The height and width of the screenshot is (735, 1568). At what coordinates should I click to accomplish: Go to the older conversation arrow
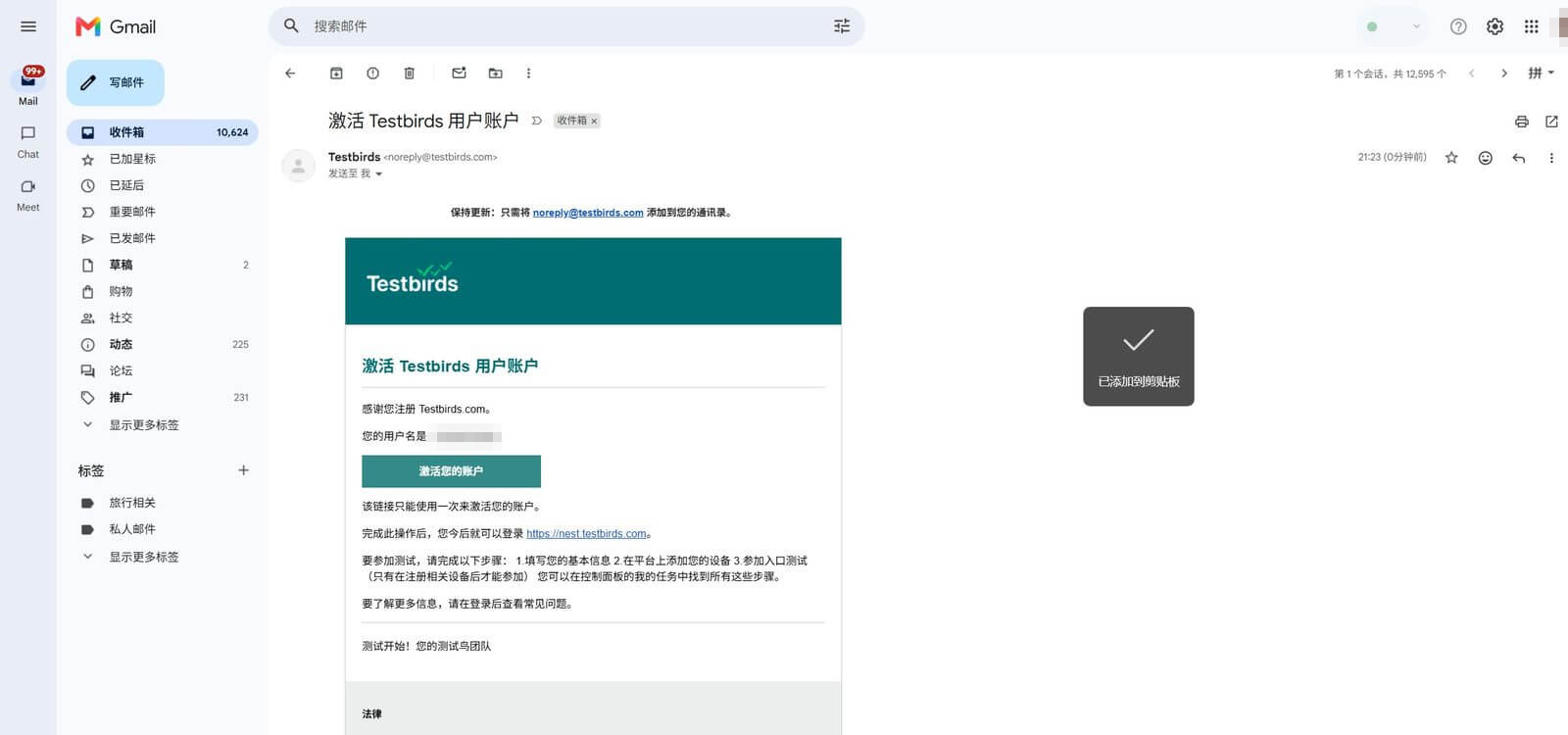[x=1504, y=73]
